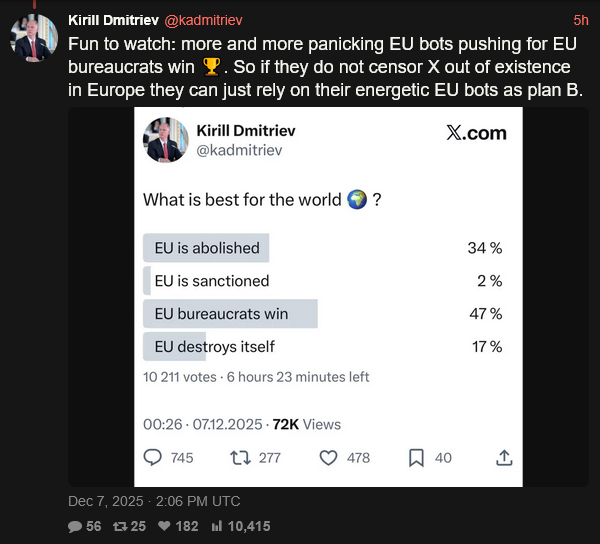This screenshot has height=544, width=600.
Task: Pick the "EU destroys itself" poll option
Action: [x=214, y=347]
